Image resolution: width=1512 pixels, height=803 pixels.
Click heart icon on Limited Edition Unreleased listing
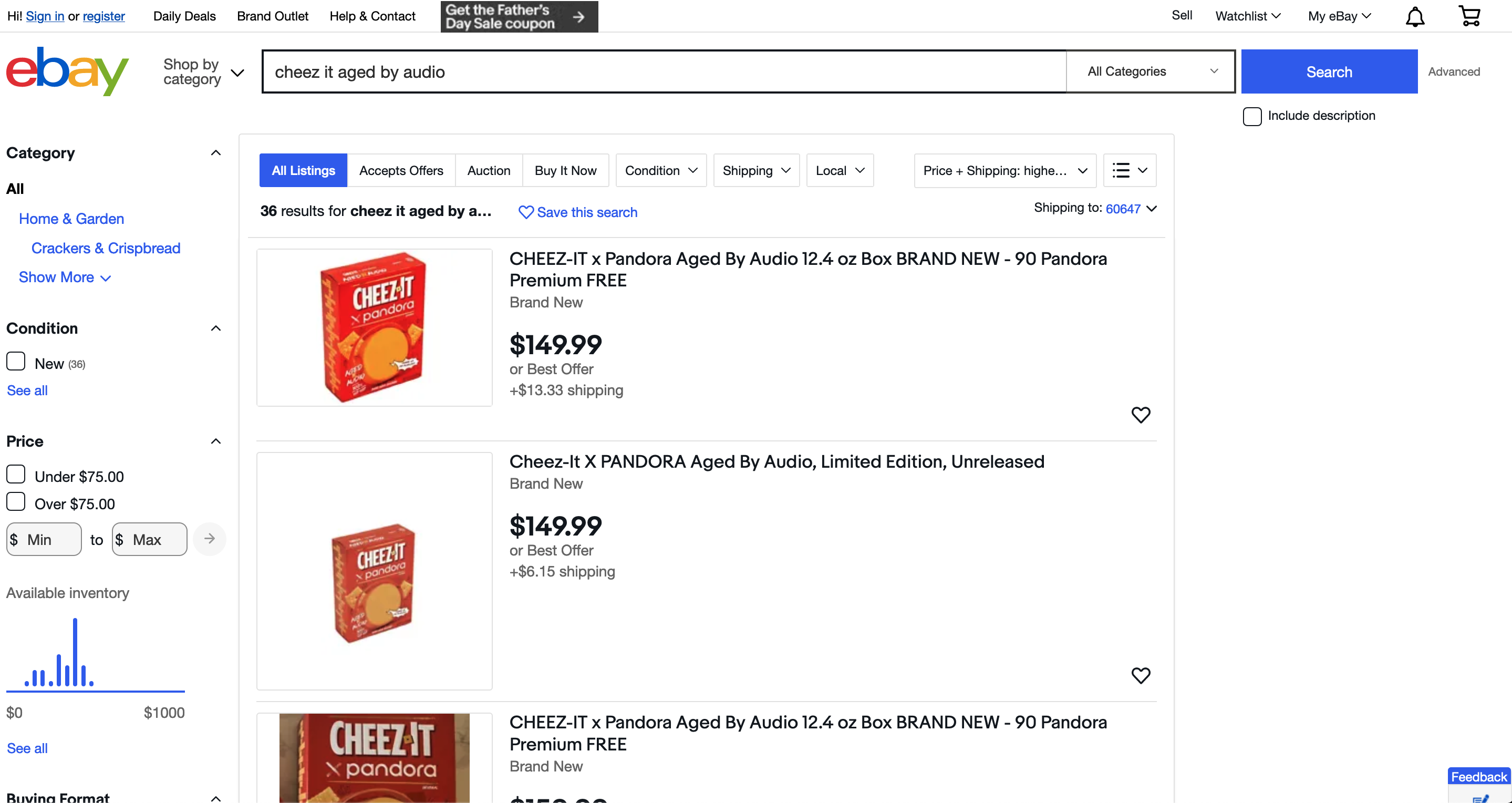1141,676
